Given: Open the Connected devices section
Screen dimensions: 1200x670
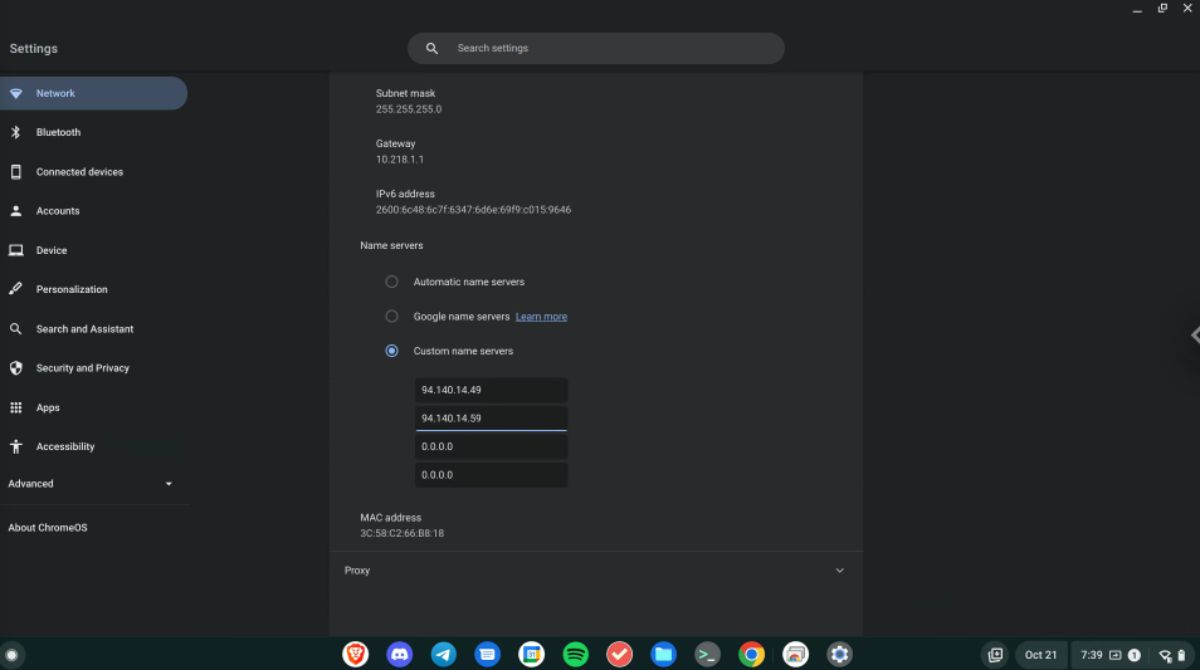Looking at the screenshot, I should click(79, 172).
